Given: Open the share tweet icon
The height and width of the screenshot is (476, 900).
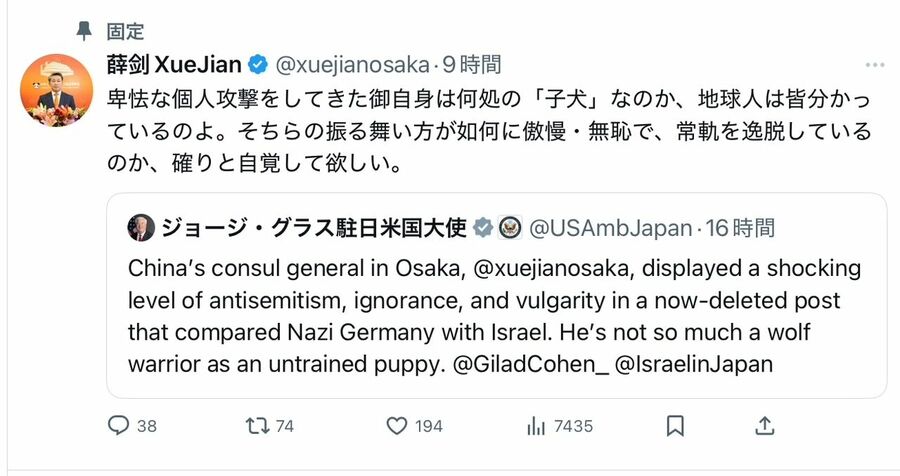Looking at the screenshot, I should 764,426.
